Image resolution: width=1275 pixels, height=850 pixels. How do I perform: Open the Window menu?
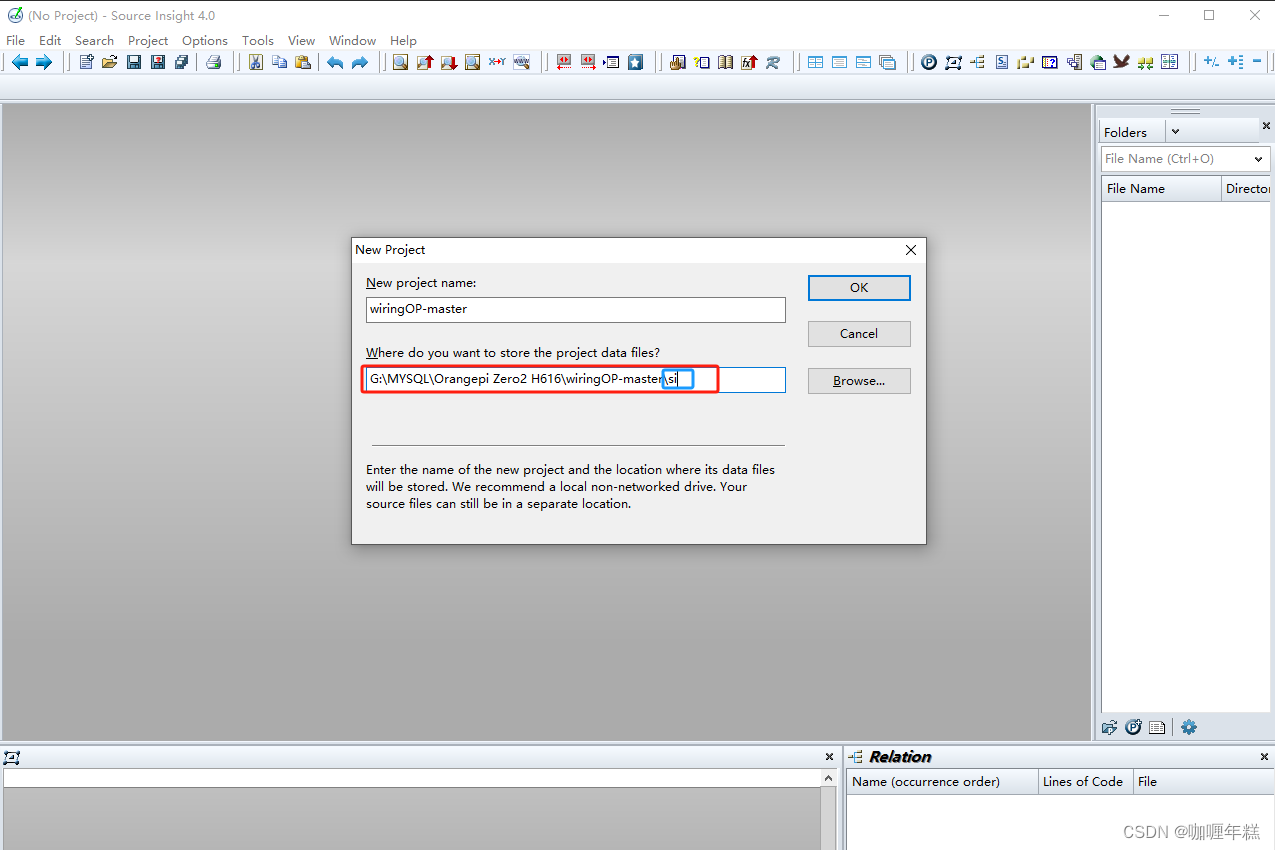352,40
